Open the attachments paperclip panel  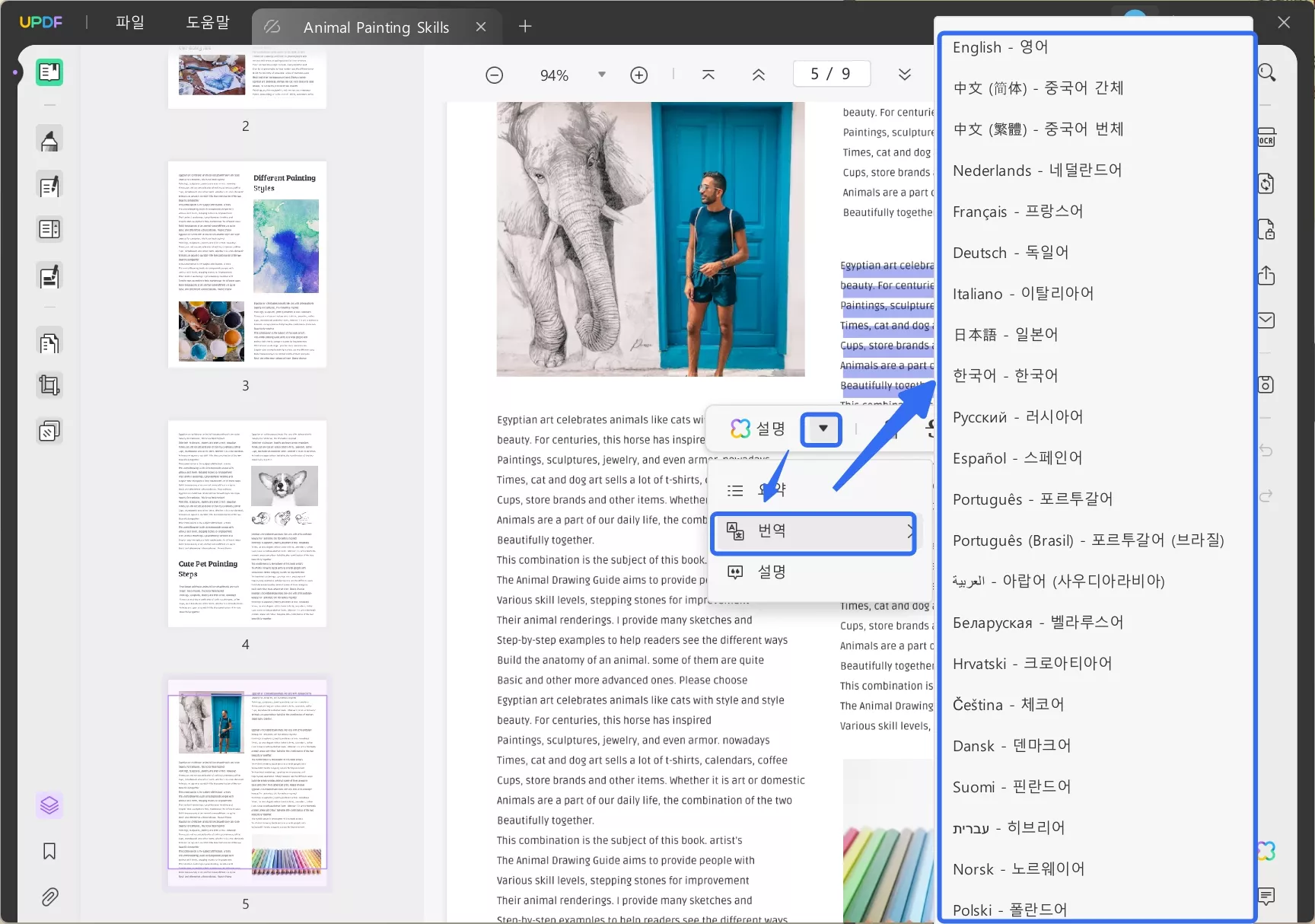point(49,897)
